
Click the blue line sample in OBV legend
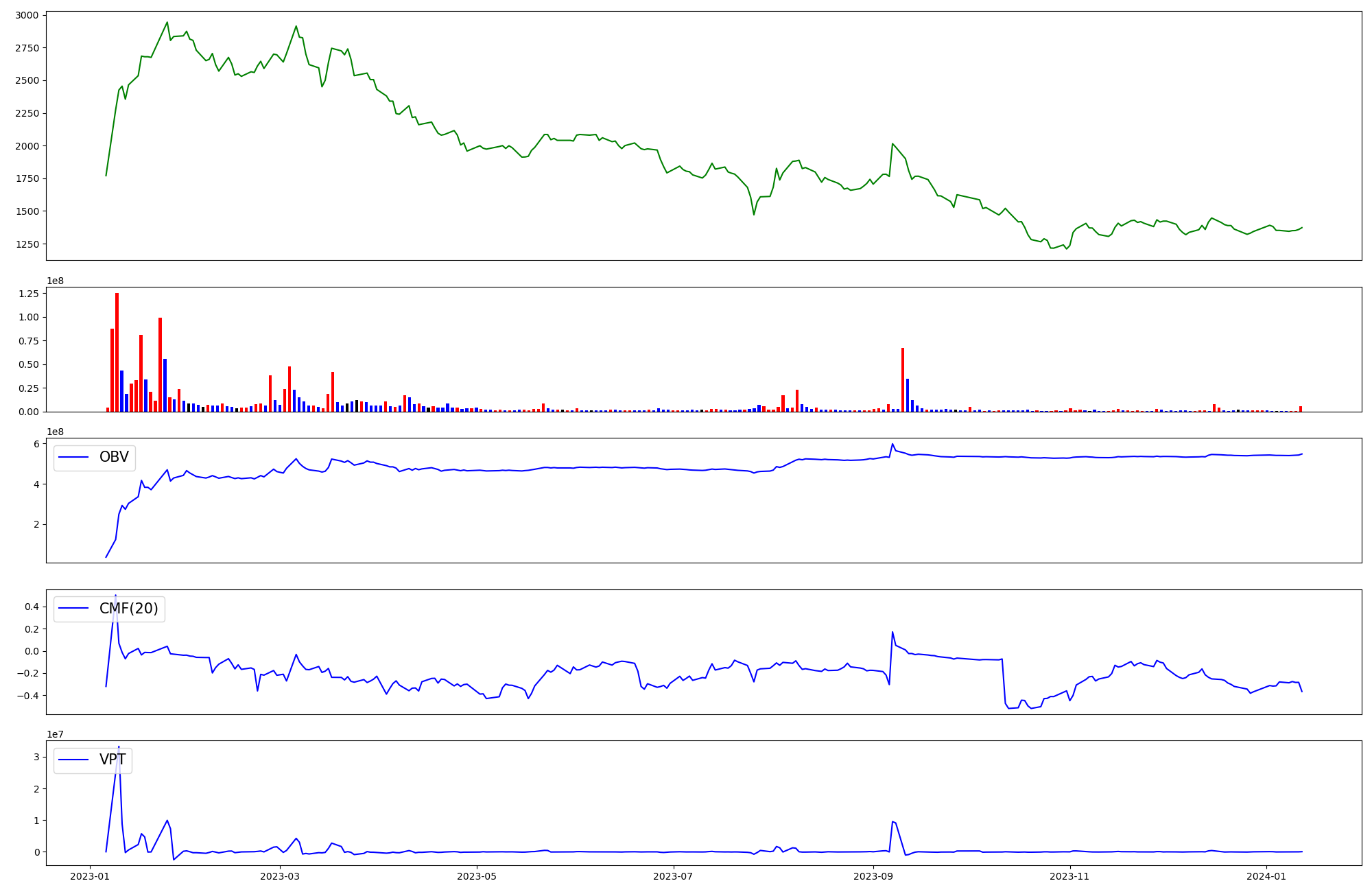pyautogui.click(x=74, y=458)
